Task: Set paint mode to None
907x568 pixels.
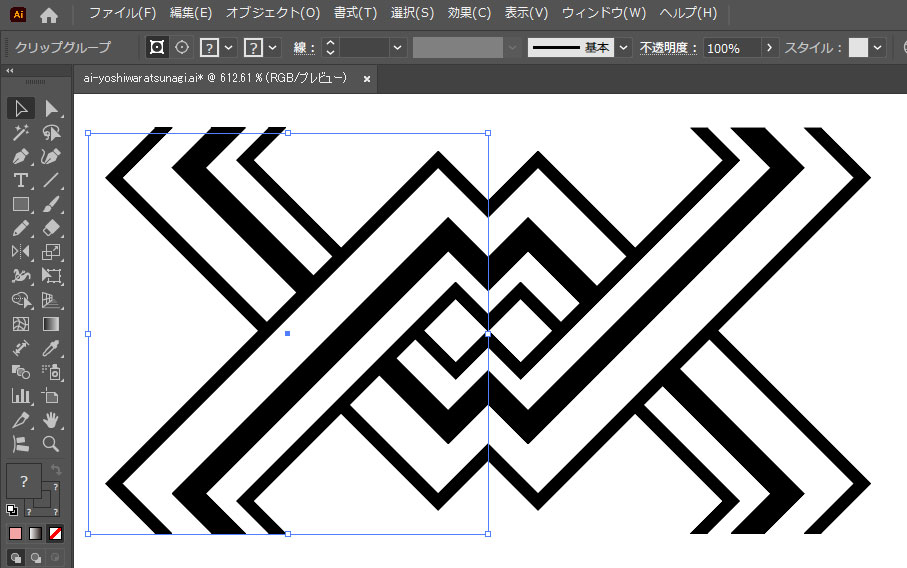Action: point(56,534)
